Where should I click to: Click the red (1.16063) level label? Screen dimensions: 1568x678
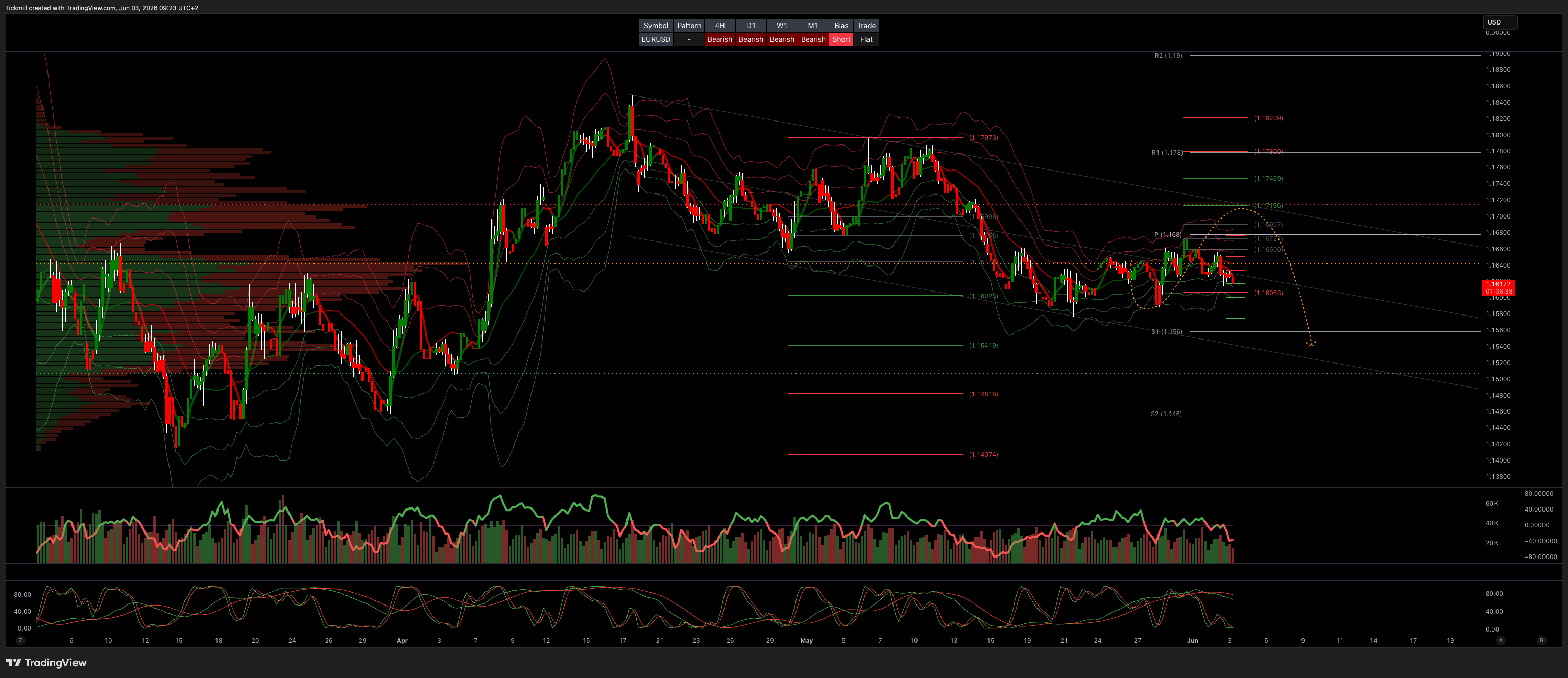click(1268, 293)
